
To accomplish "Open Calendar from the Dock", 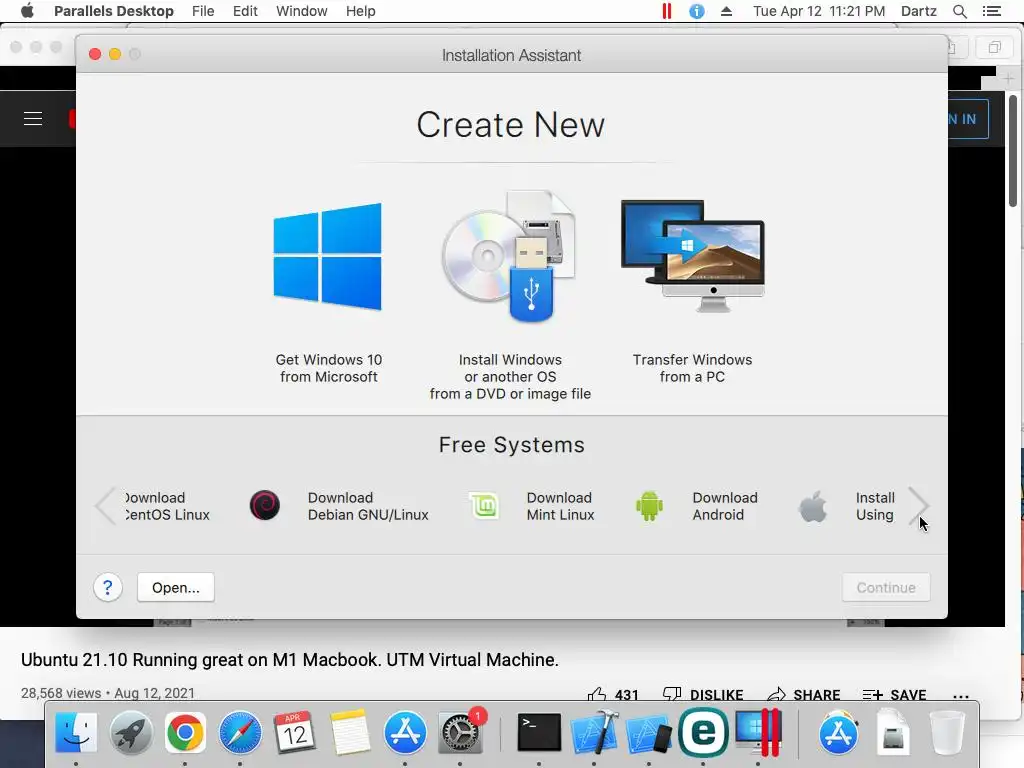I will [x=295, y=732].
